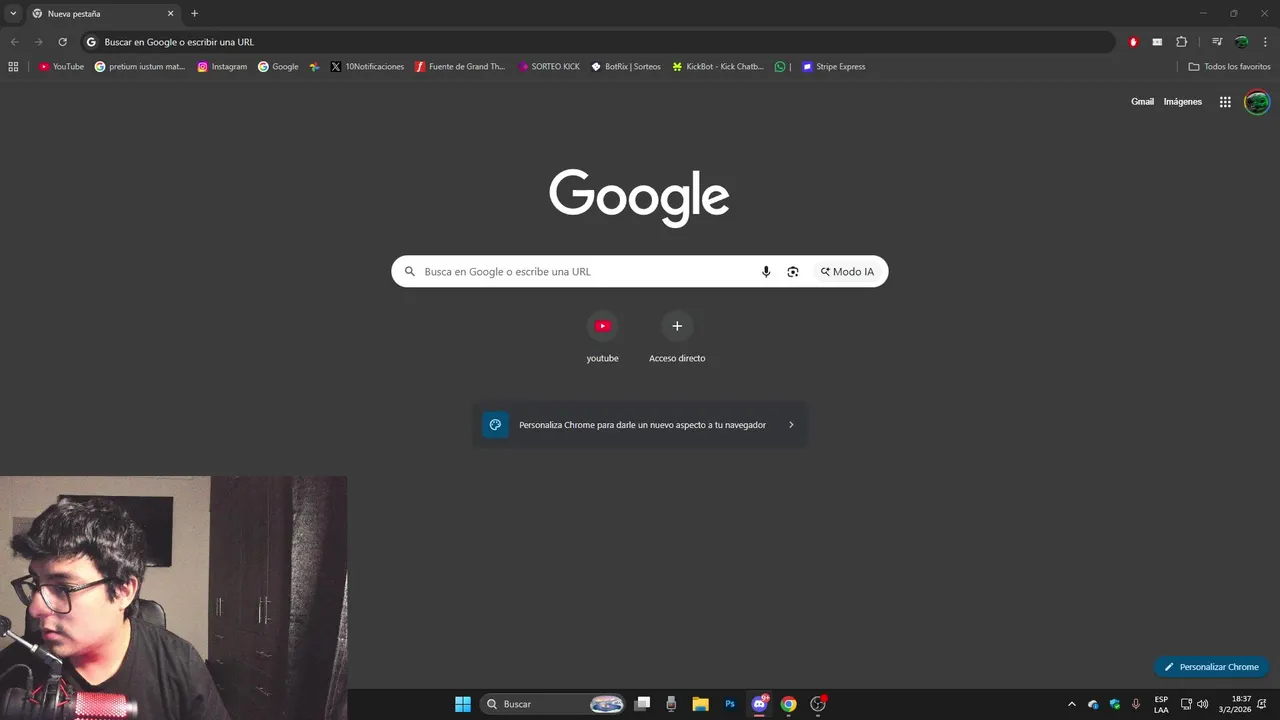Image resolution: width=1280 pixels, height=720 pixels.
Task: Click the browser back arrow
Action: tap(14, 42)
